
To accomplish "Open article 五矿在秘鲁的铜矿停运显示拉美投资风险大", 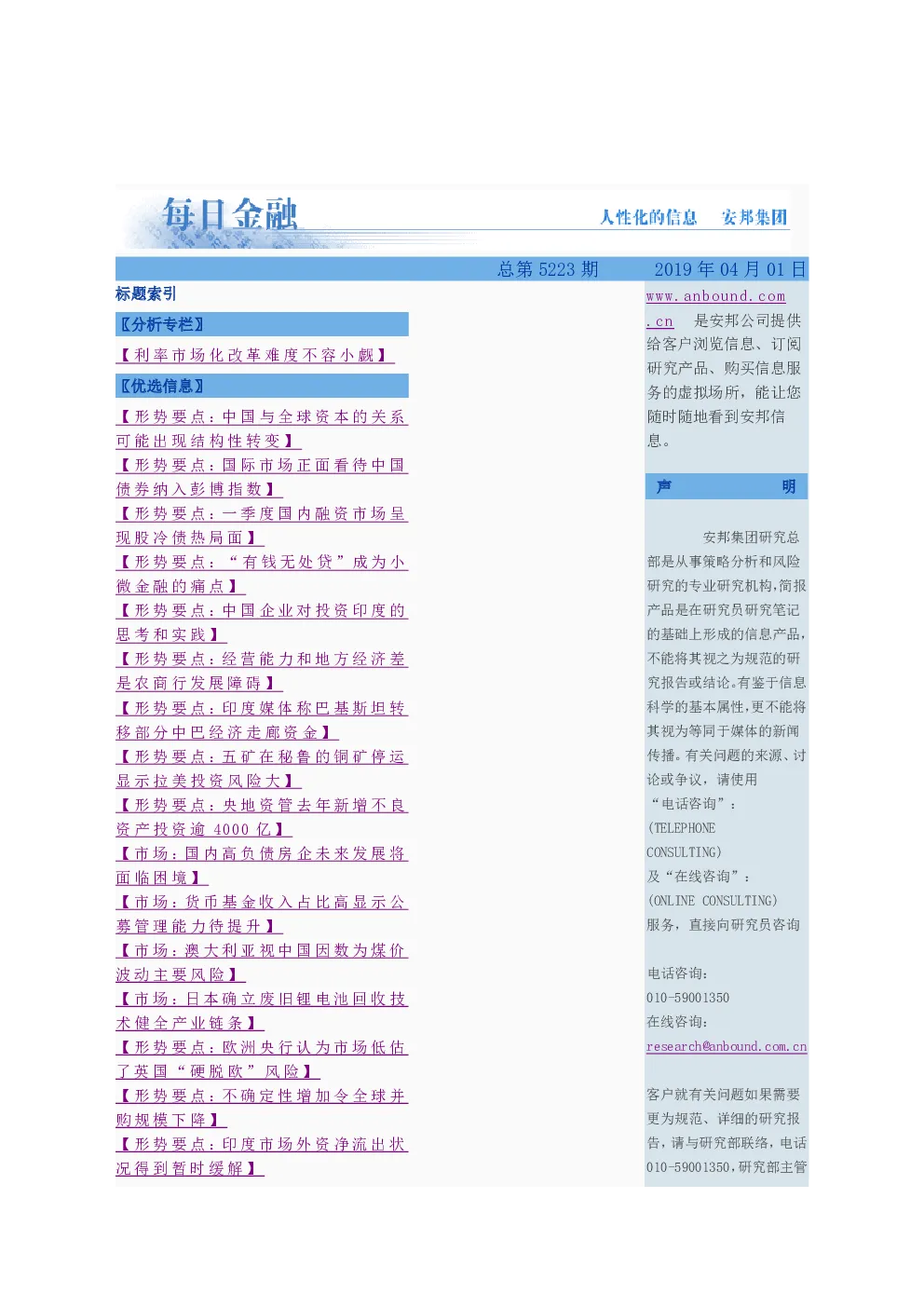I will tap(262, 769).
